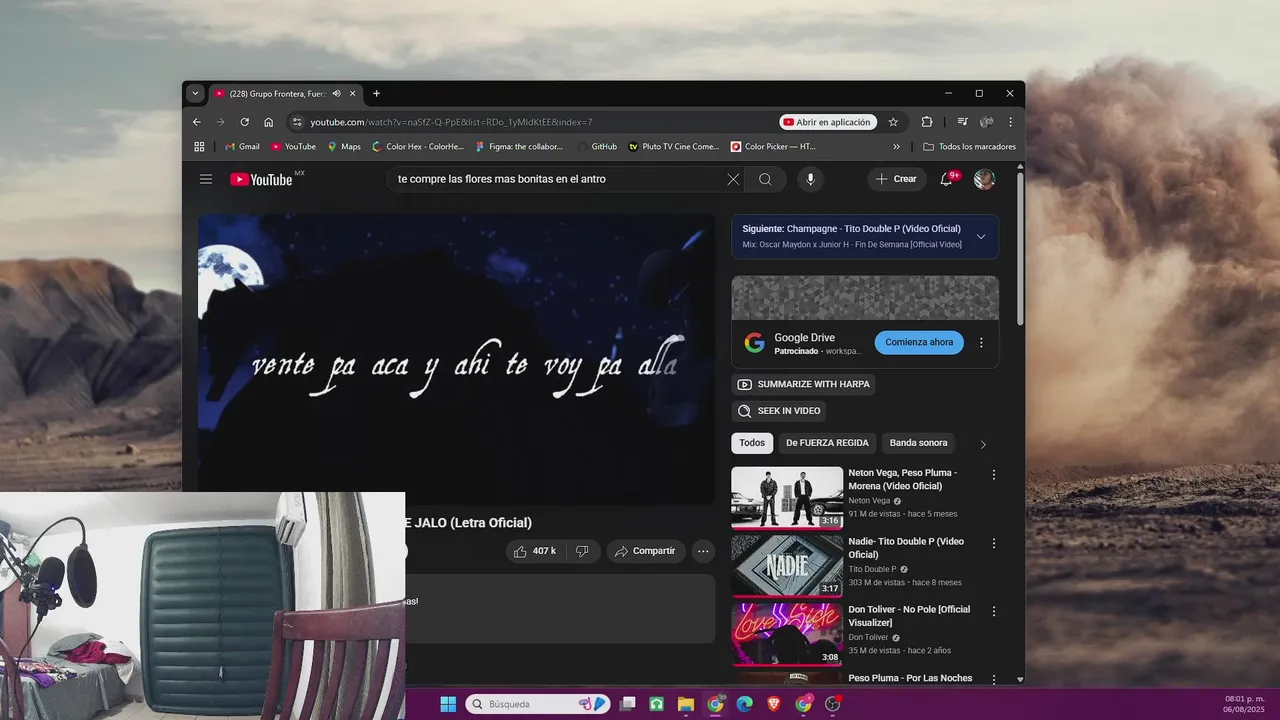The width and height of the screenshot is (1280, 720).
Task: Open options for Neton Vega Morena video
Action: coord(994,475)
